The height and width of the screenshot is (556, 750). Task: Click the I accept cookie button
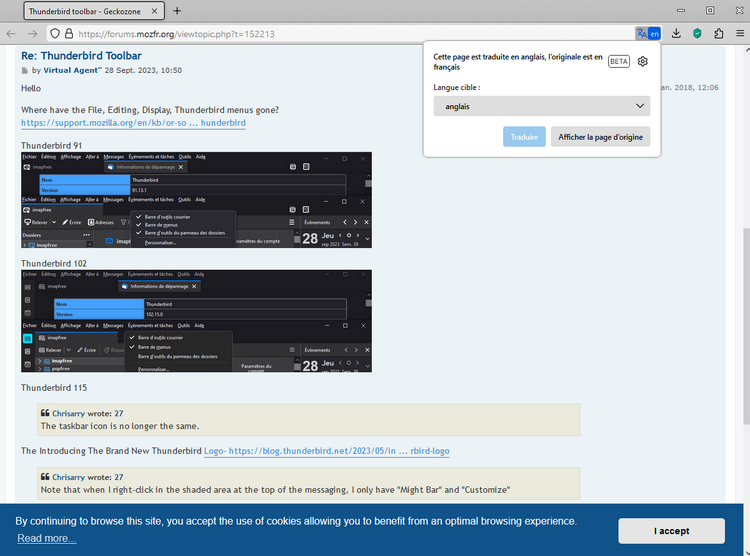pyautogui.click(x=672, y=531)
